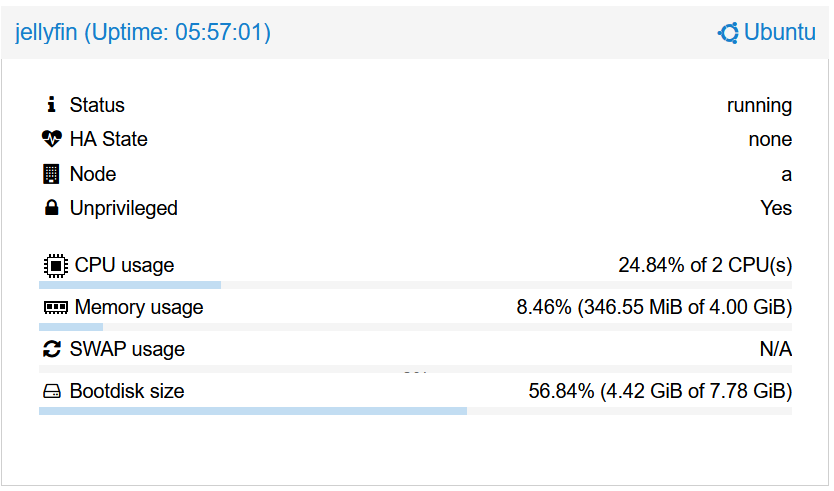Image resolution: width=834 pixels, height=491 pixels.
Task: Click the Memory usage progress bar
Action: (415, 327)
